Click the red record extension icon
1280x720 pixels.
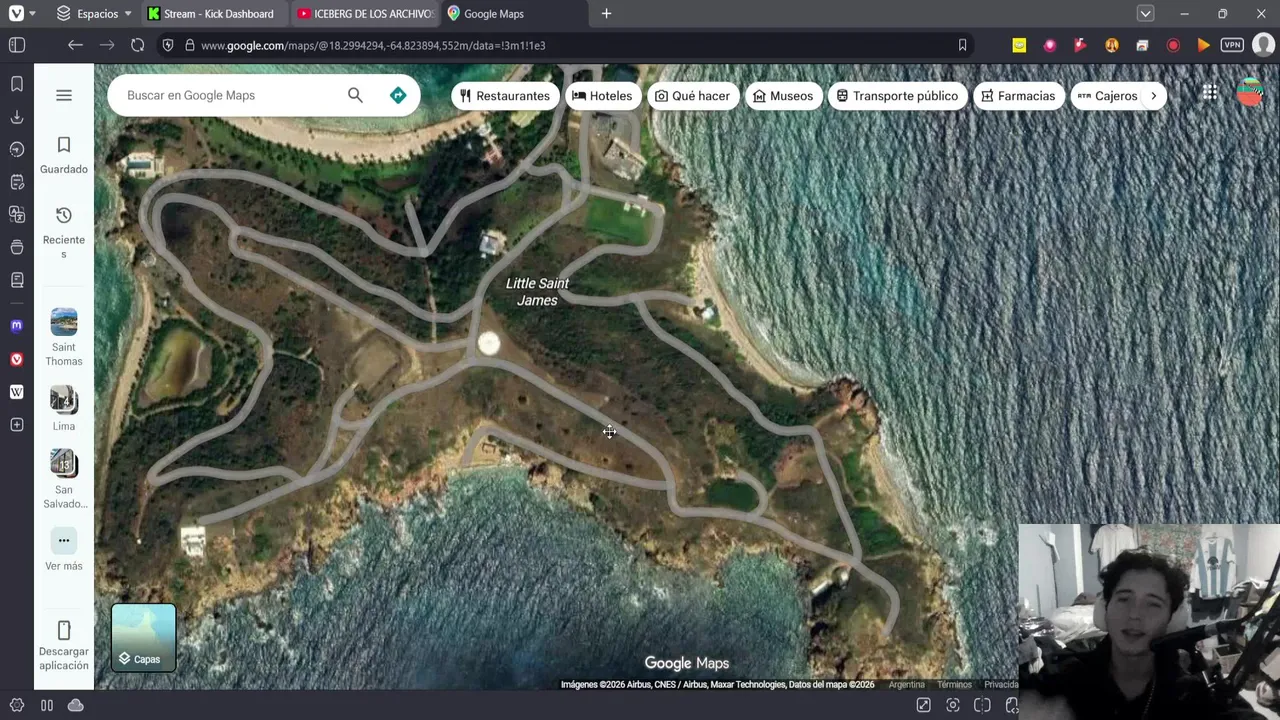click(1173, 45)
